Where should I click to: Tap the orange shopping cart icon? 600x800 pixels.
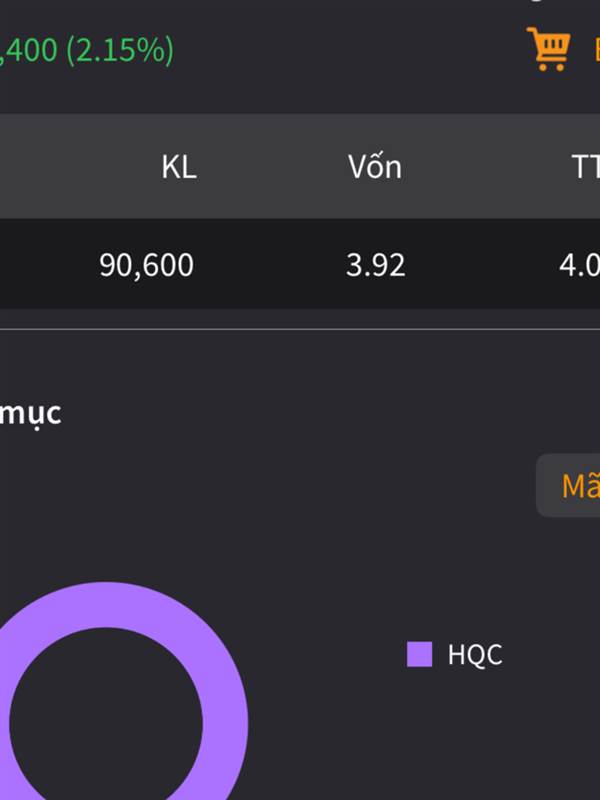point(548,49)
